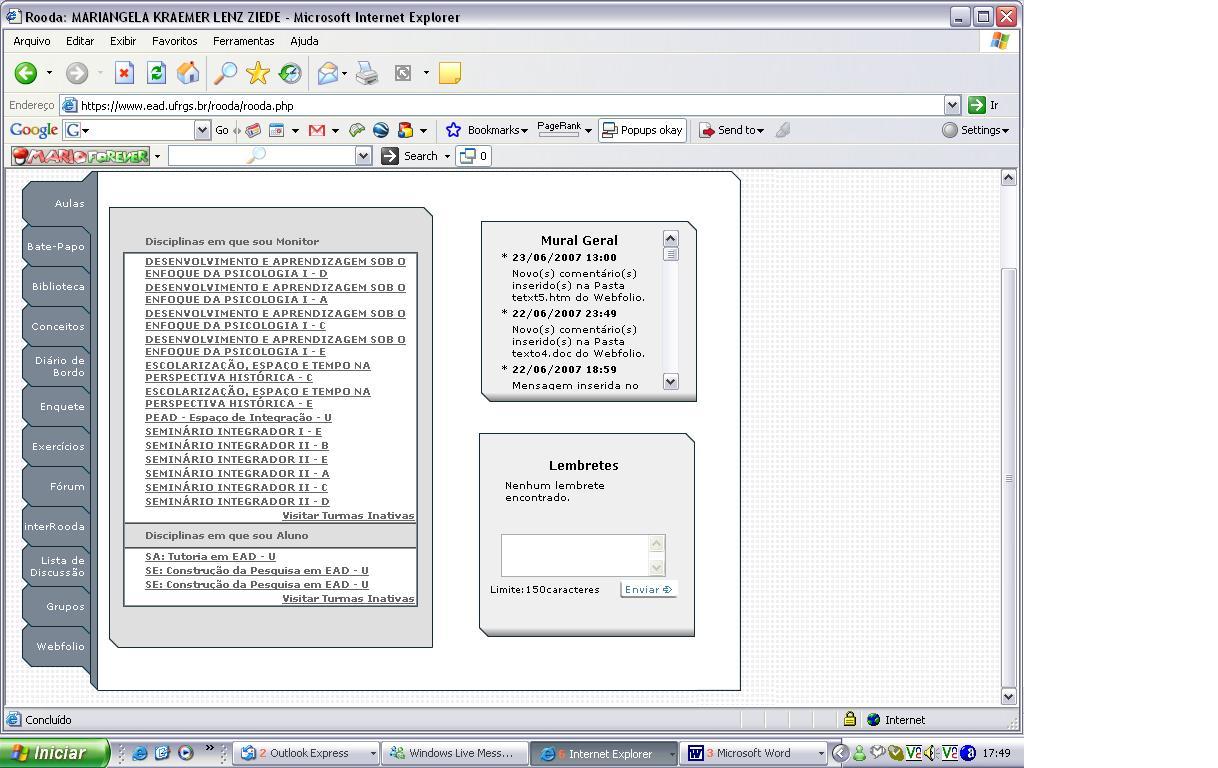This screenshot has width=1218, height=768.
Task: Click the Stop loading icon
Action: tap(124, 73)
